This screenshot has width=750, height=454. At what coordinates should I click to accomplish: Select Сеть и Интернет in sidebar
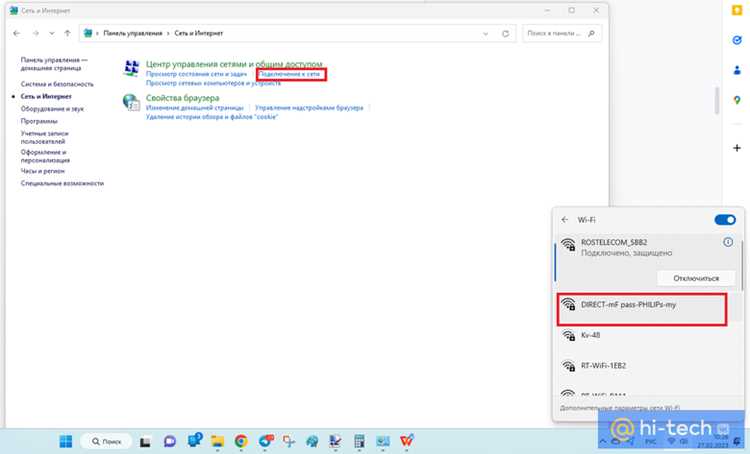tap(46, 96)
